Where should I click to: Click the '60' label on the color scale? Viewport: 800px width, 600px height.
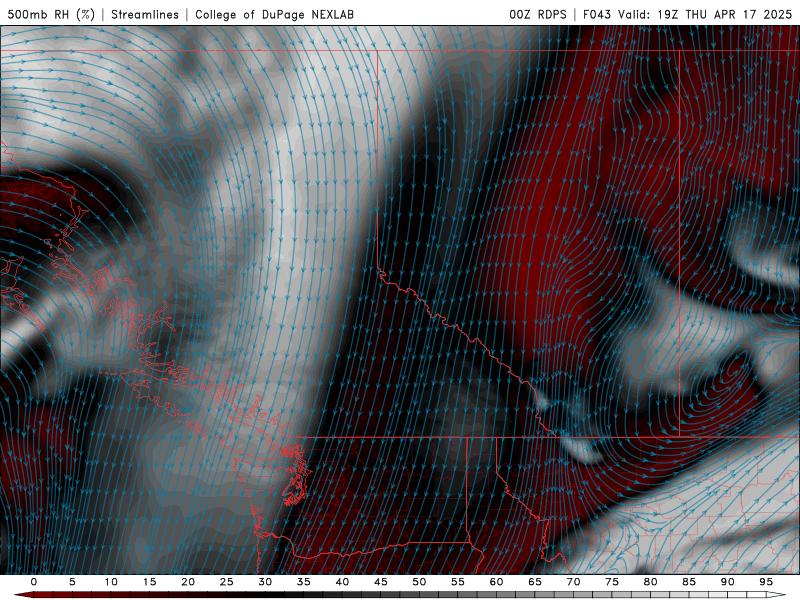click(x=496, y=582)
